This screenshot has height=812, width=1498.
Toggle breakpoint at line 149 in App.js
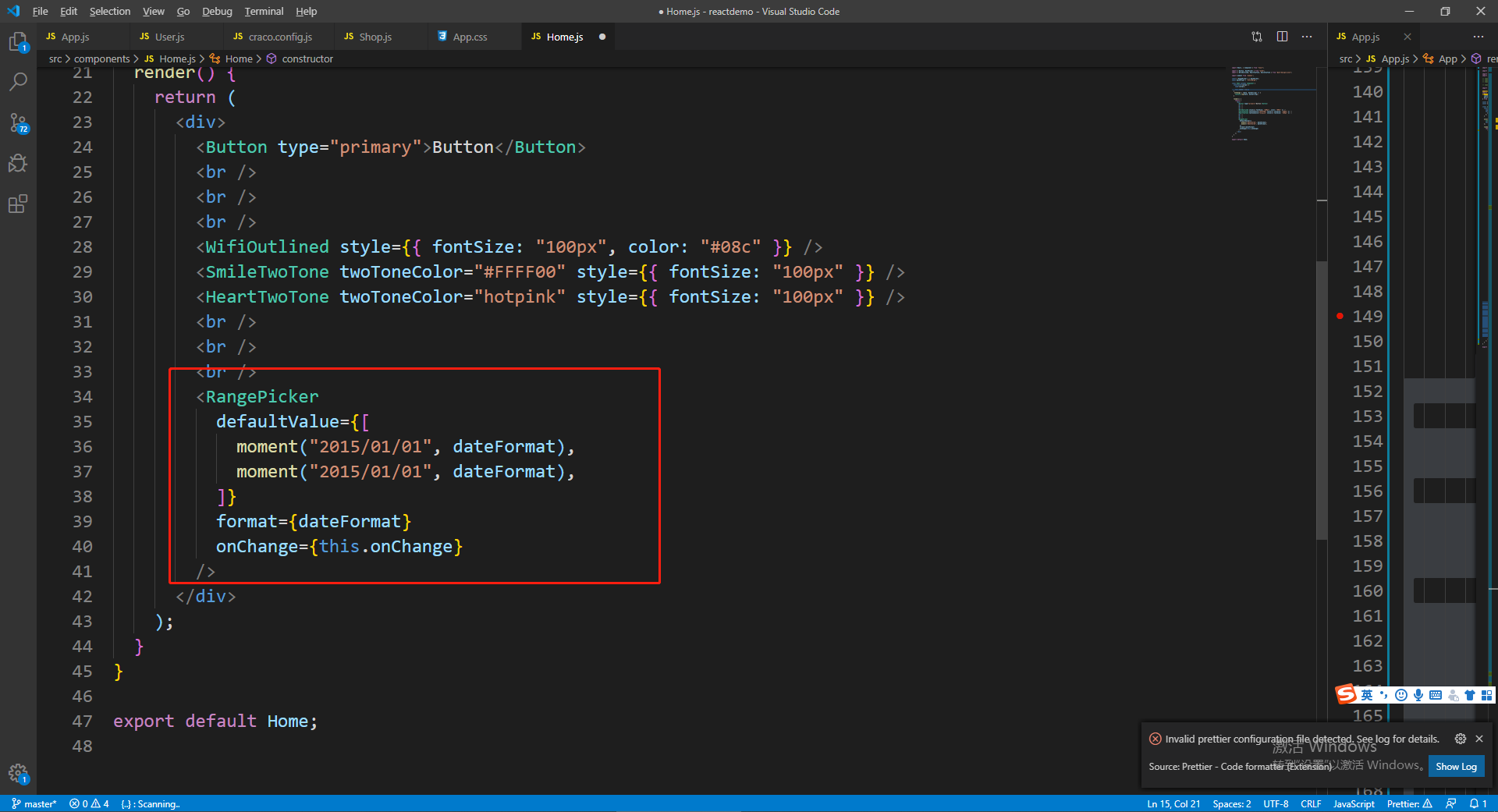(x=1340, y=316)
